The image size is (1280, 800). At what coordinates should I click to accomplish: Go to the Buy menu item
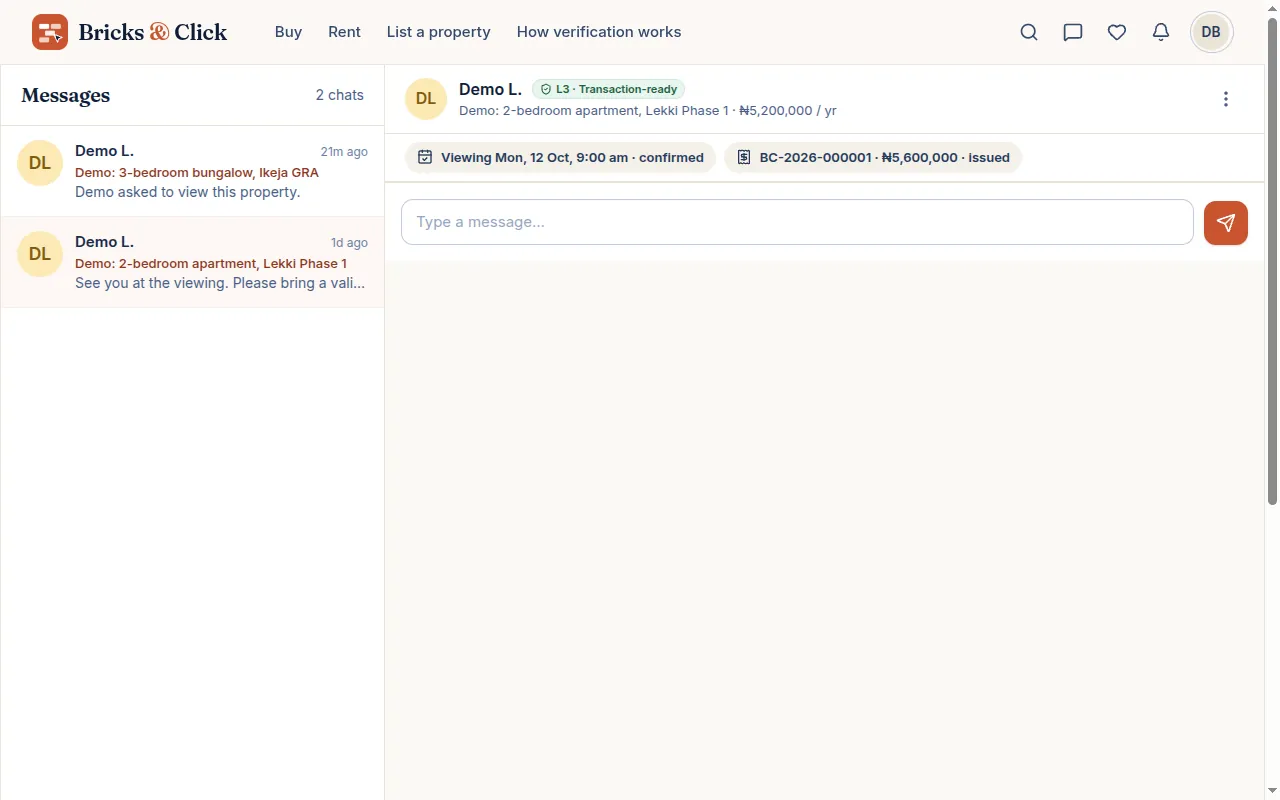pyautogui.click(x=288, y=32)
